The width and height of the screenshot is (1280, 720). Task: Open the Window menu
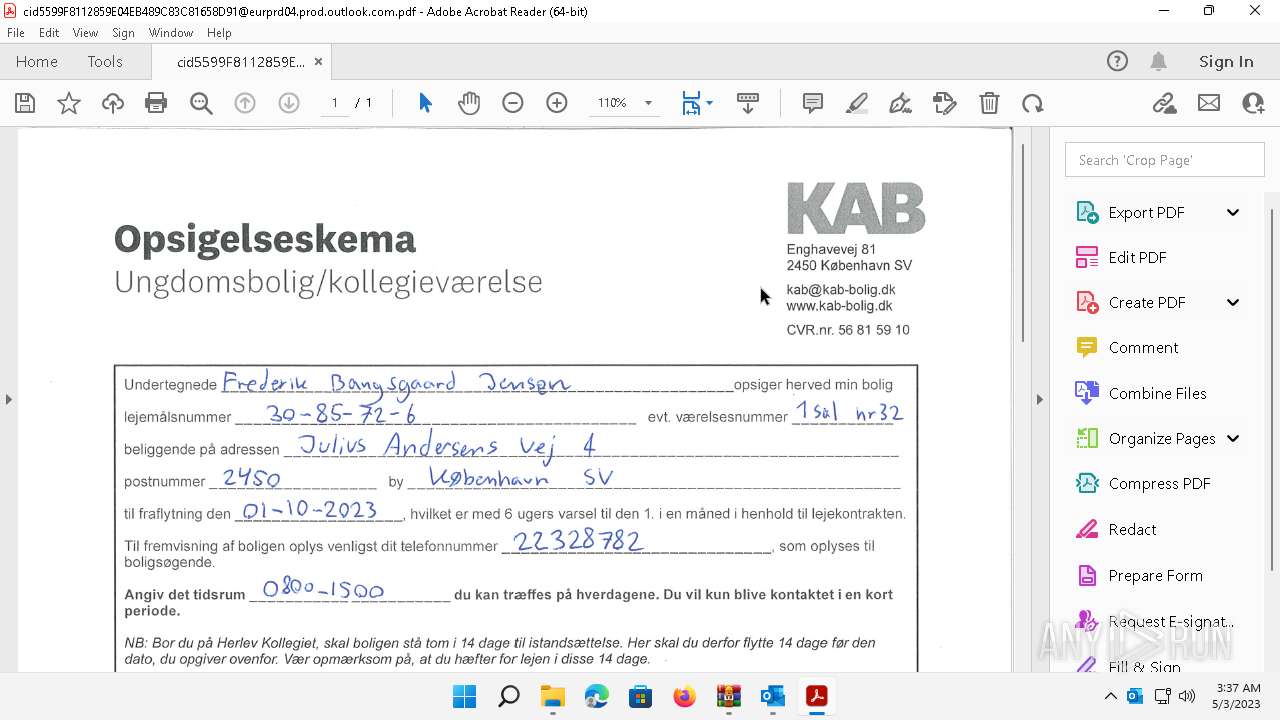click(x=171, y=32)
